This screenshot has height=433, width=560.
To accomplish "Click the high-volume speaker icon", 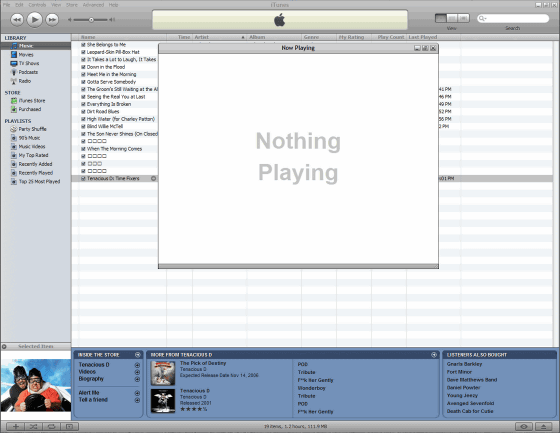I will (112, 20).
